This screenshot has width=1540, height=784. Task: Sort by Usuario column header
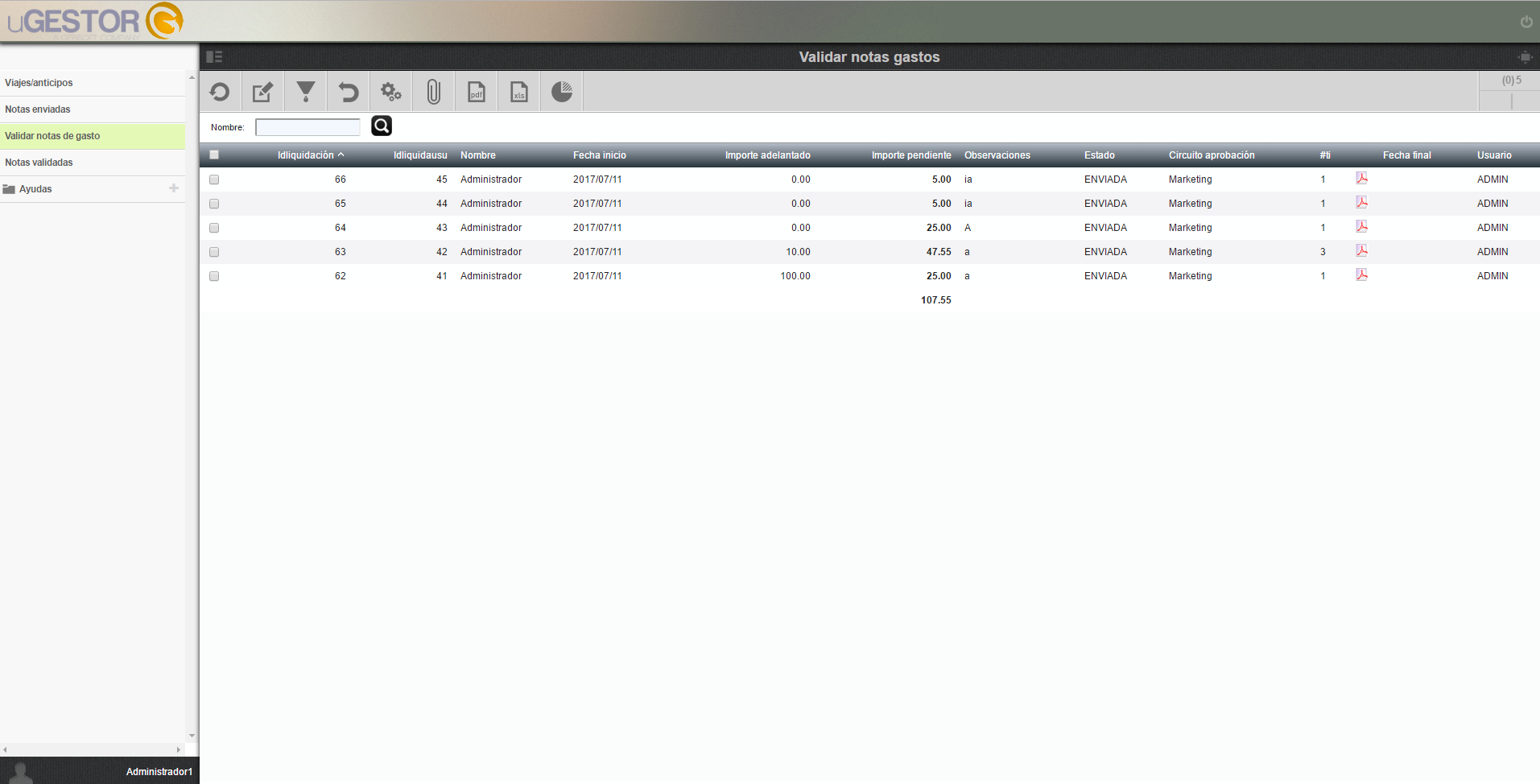pyautogui.click(x=1494, y=155)
